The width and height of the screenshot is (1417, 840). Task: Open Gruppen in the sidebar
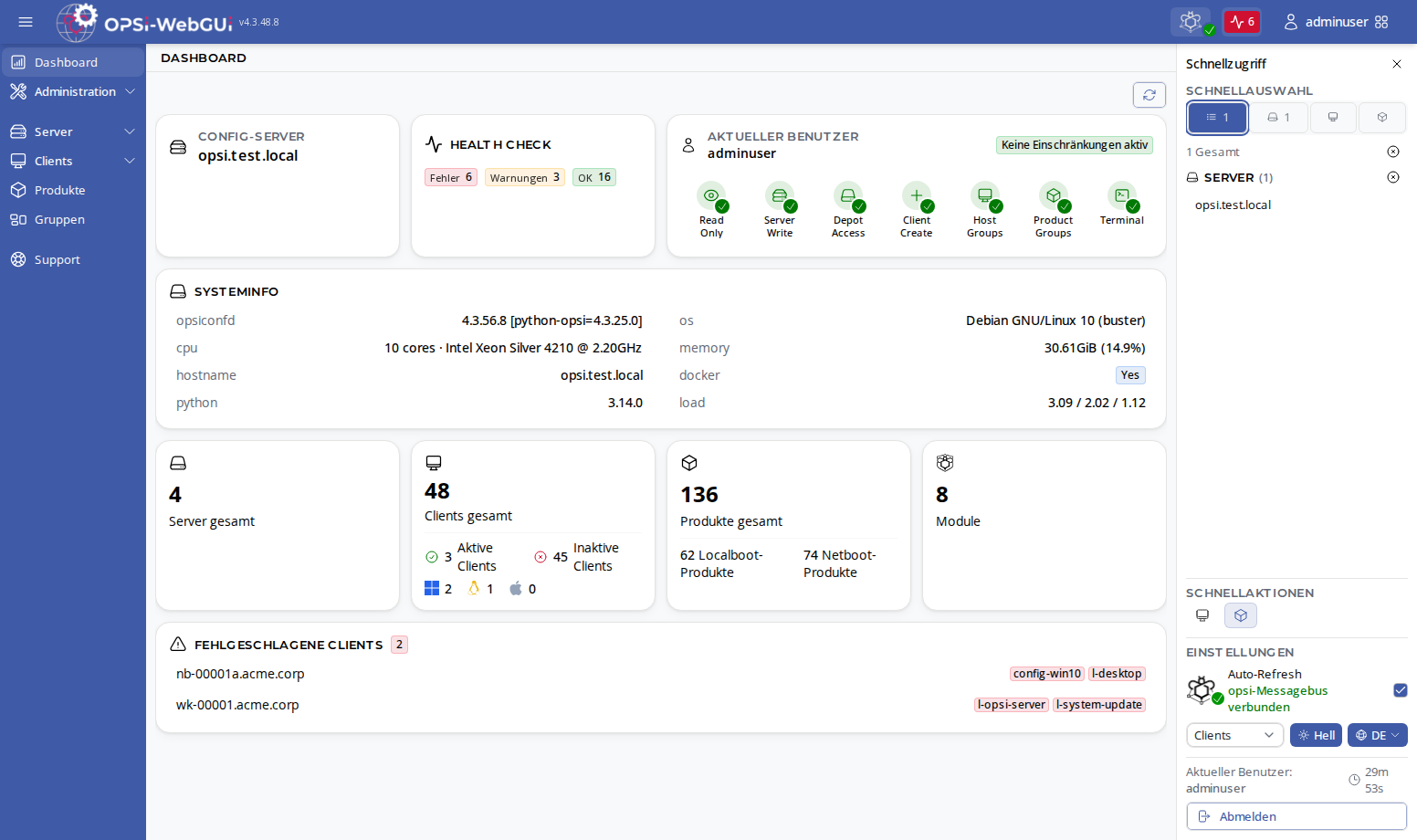tap(72, 219)
